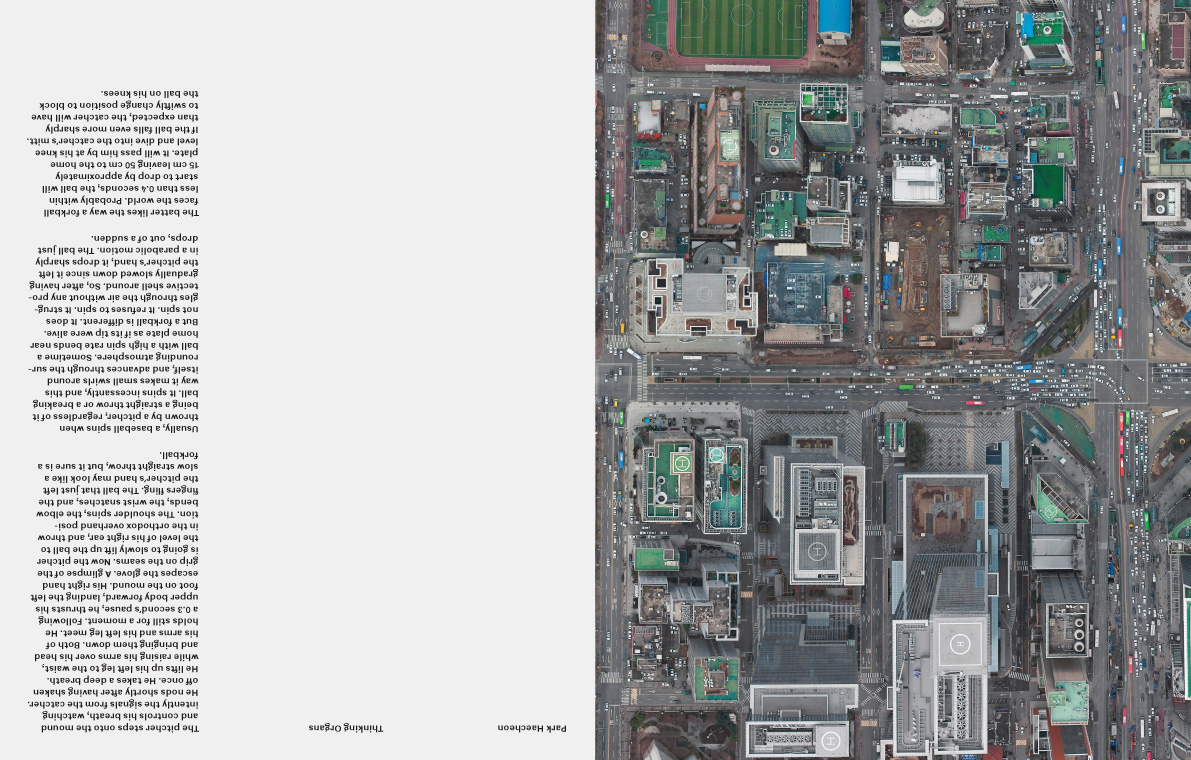This screenshot has width=1191, height=760.
Task: Click the herringbone-patterned plaza beside the main road
Action: pyautogui.click(x=940, y=438)
